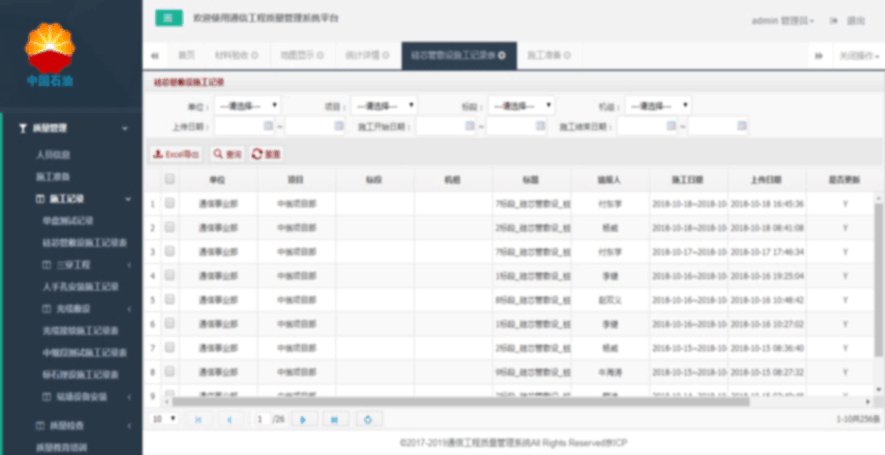Viewport: 885px width, 455px height.
Task: Click the 退出 logout link
Action: tap(856, 20)
